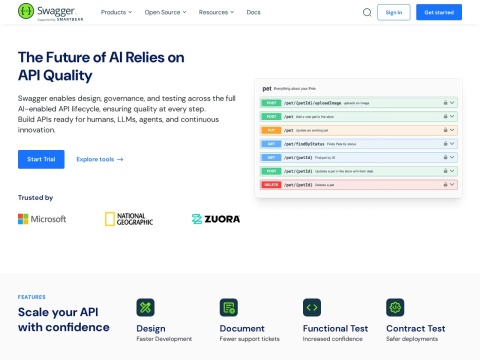This screenshot has width=480, height=360.
Task: Click 'Faster Development' subtitle
Action: [x=164, y=339]
